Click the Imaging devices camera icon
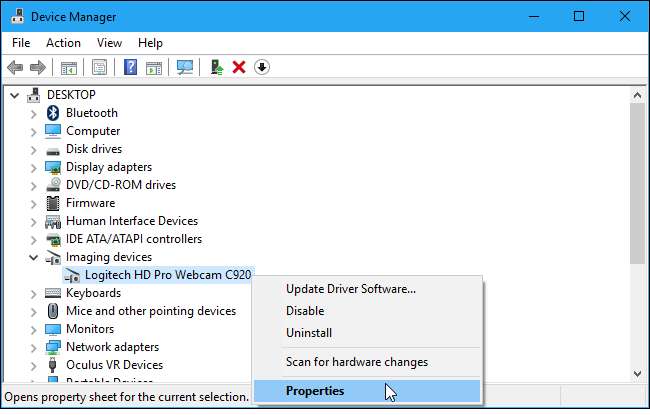 53,257
